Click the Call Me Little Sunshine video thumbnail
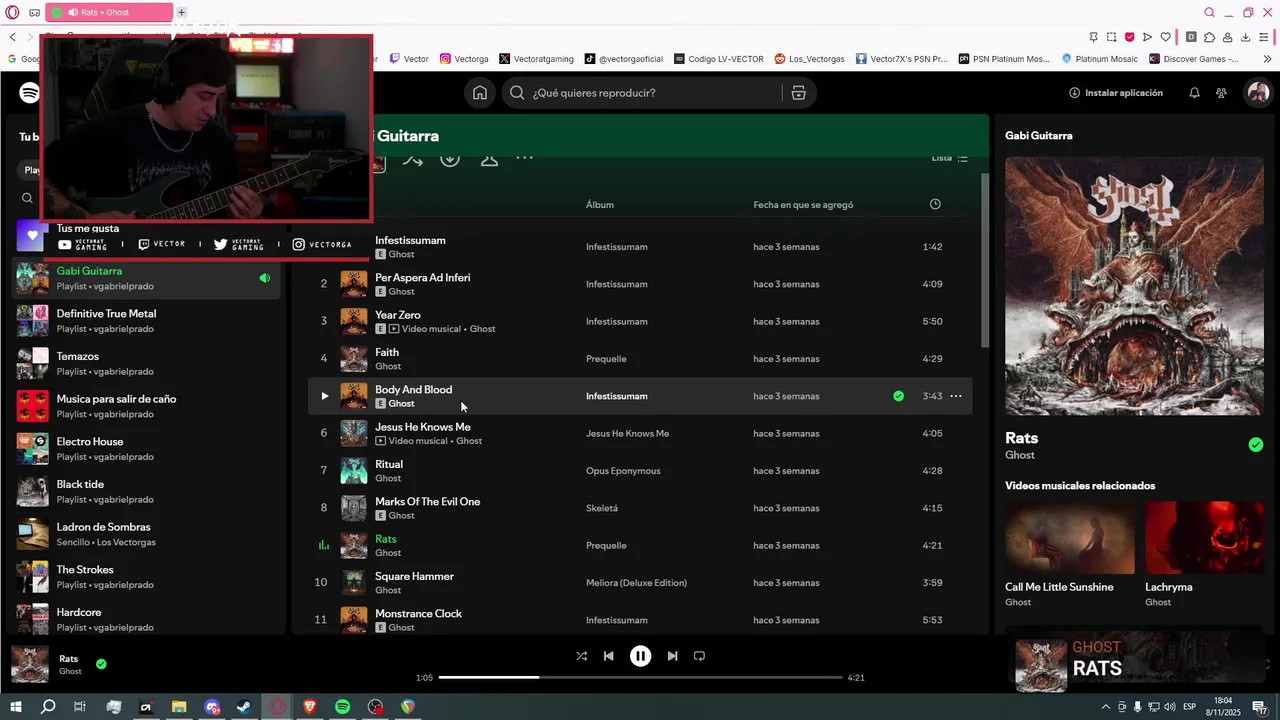Viewport: 1280px width, 720px height. (x=1069, y=538)
